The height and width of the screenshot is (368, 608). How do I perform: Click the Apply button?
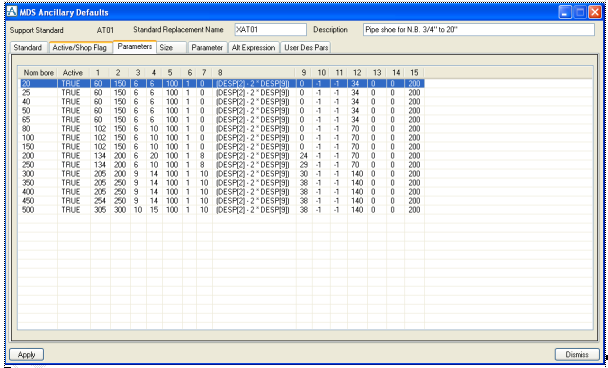pos(26,354)
